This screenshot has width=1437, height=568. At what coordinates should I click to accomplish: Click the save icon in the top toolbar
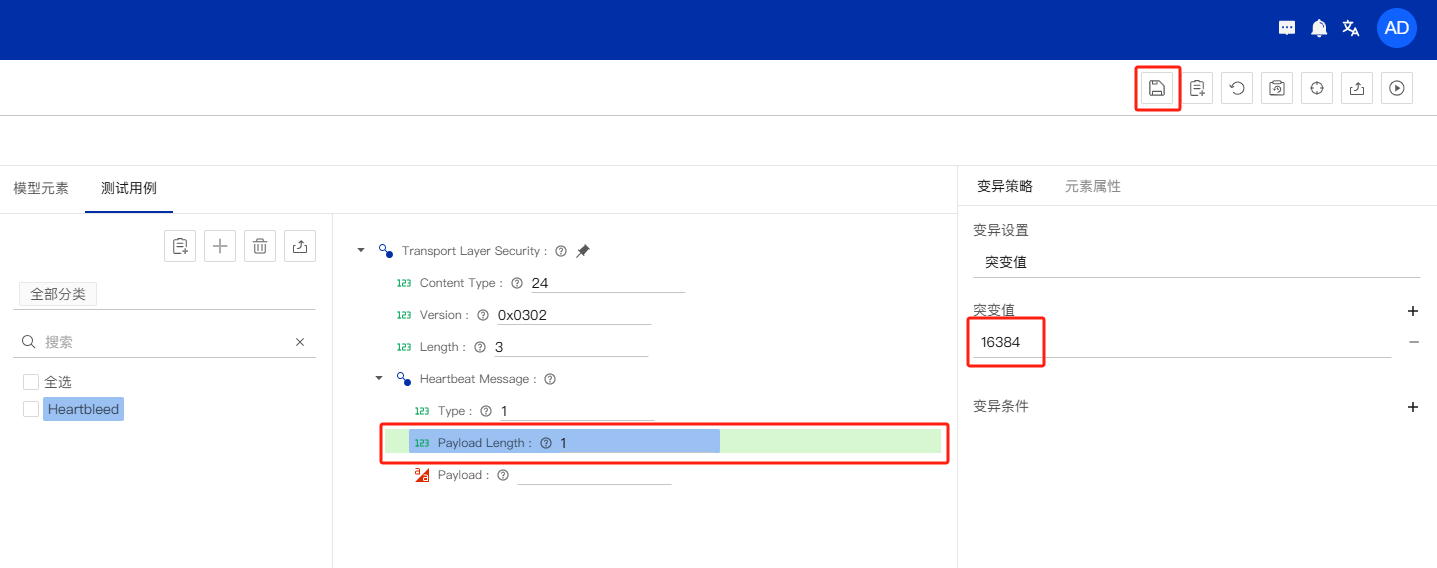point(1157,88)
